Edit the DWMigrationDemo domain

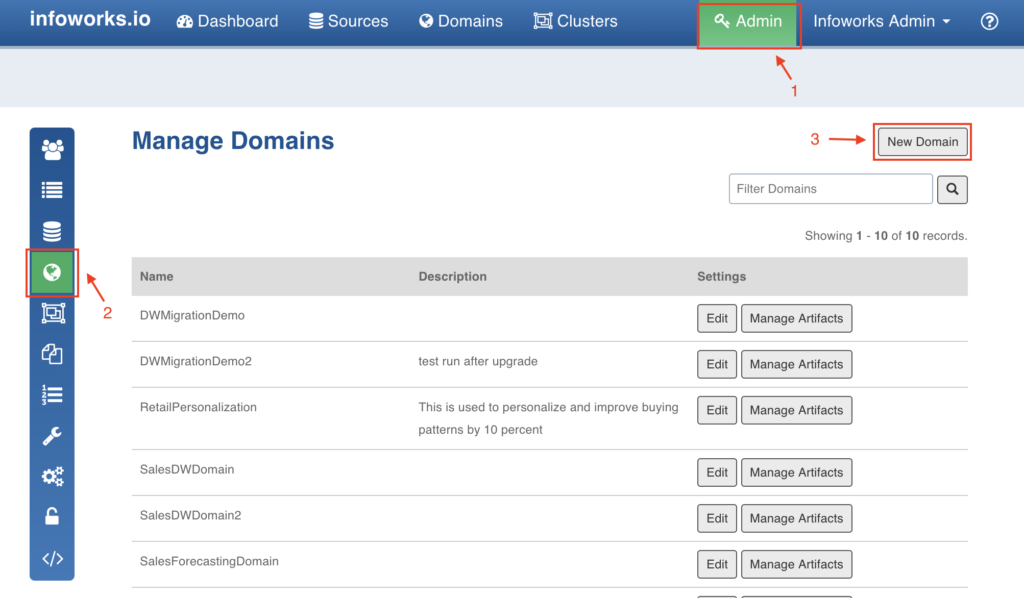716,319
